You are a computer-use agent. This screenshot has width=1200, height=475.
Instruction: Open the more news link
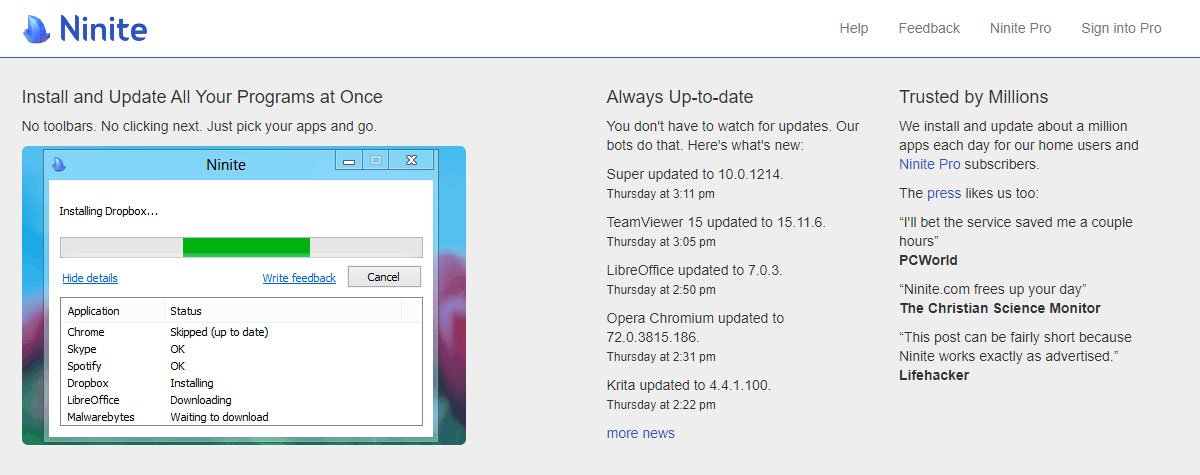640,433
